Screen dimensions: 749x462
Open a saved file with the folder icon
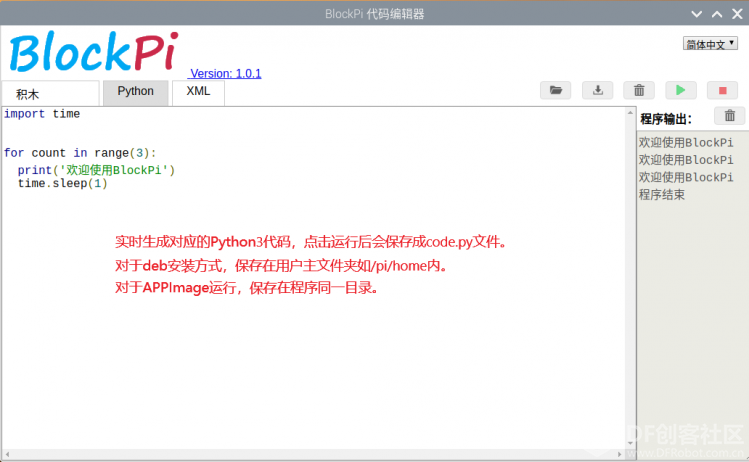pyautogui.click(x=556, y=90)
